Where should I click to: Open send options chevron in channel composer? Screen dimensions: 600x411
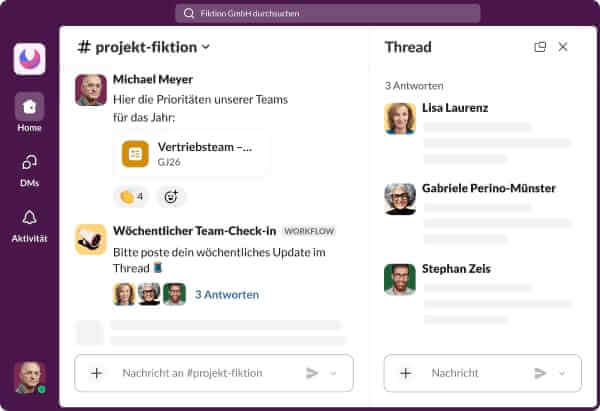333,373
